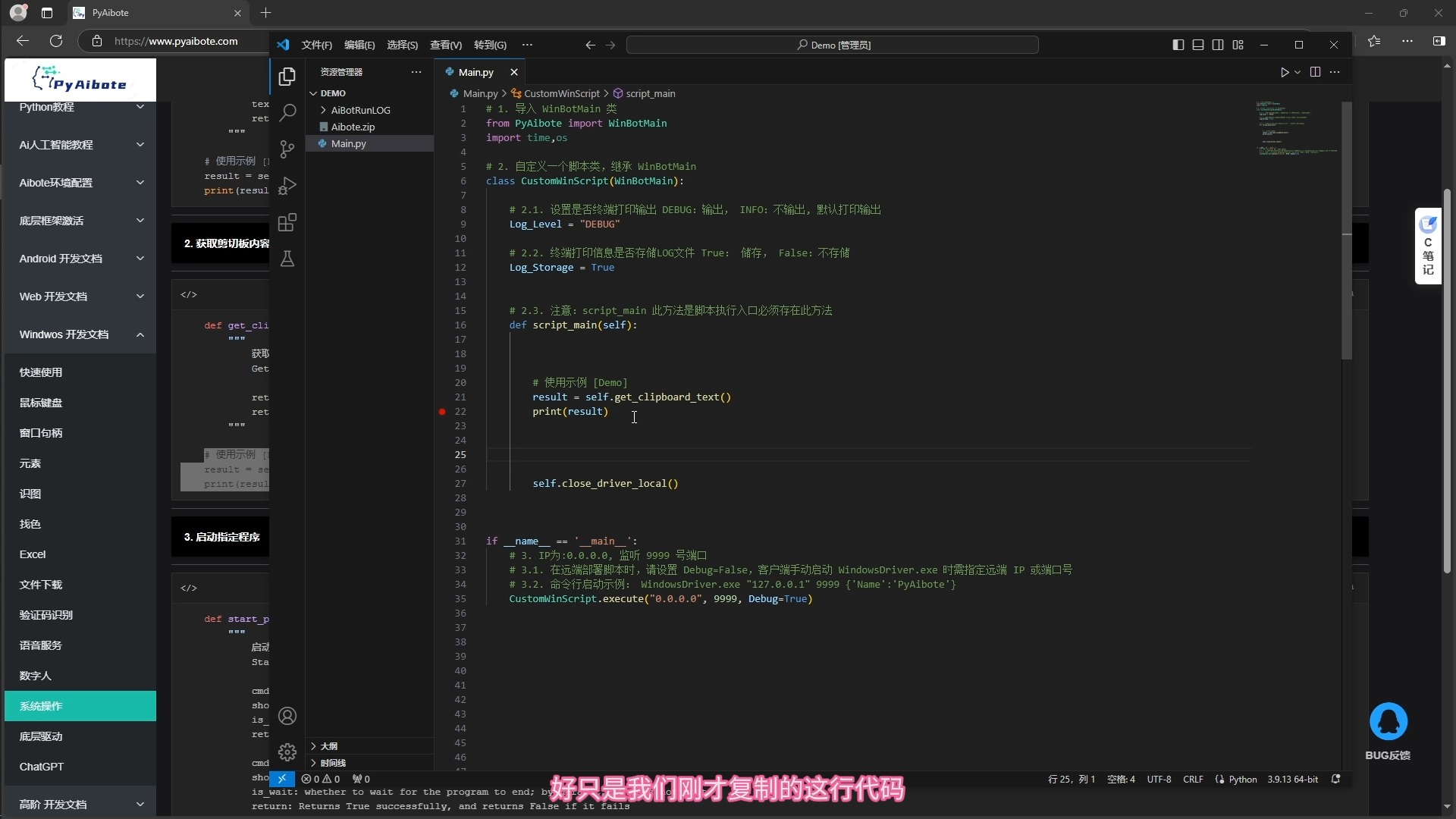Open explorer panel more actions
1456x819 pixels.
click(x=416, y=72)
